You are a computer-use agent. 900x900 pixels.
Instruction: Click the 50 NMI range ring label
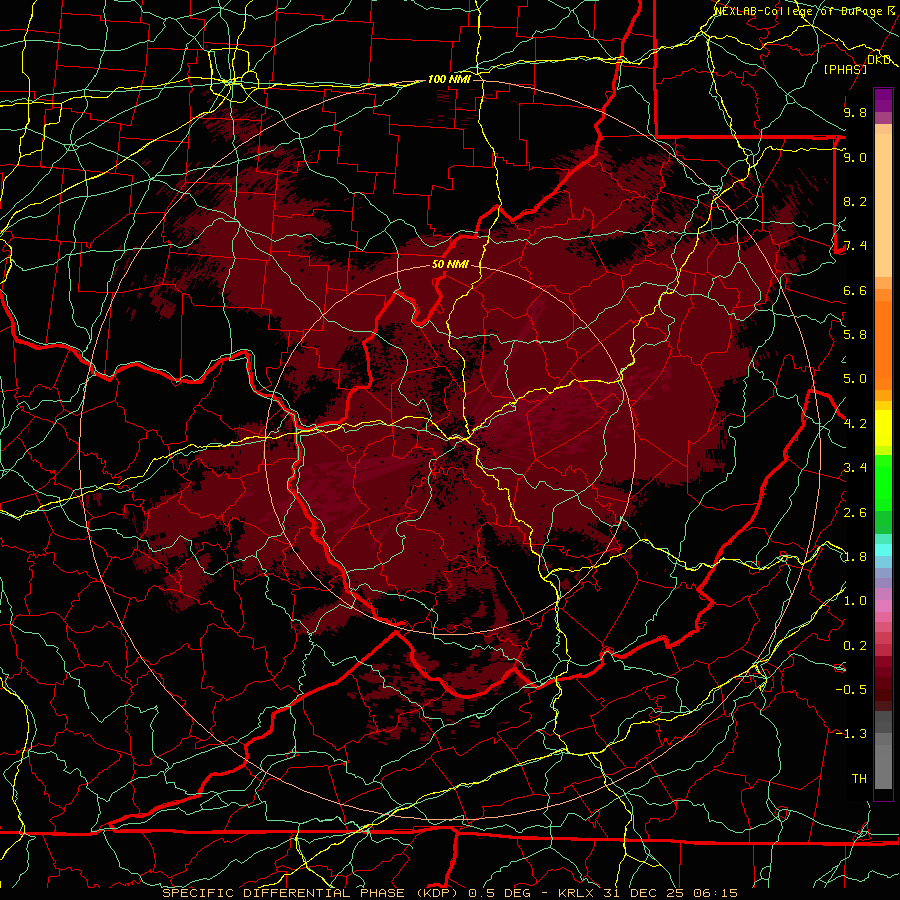(x=450, y=264)
